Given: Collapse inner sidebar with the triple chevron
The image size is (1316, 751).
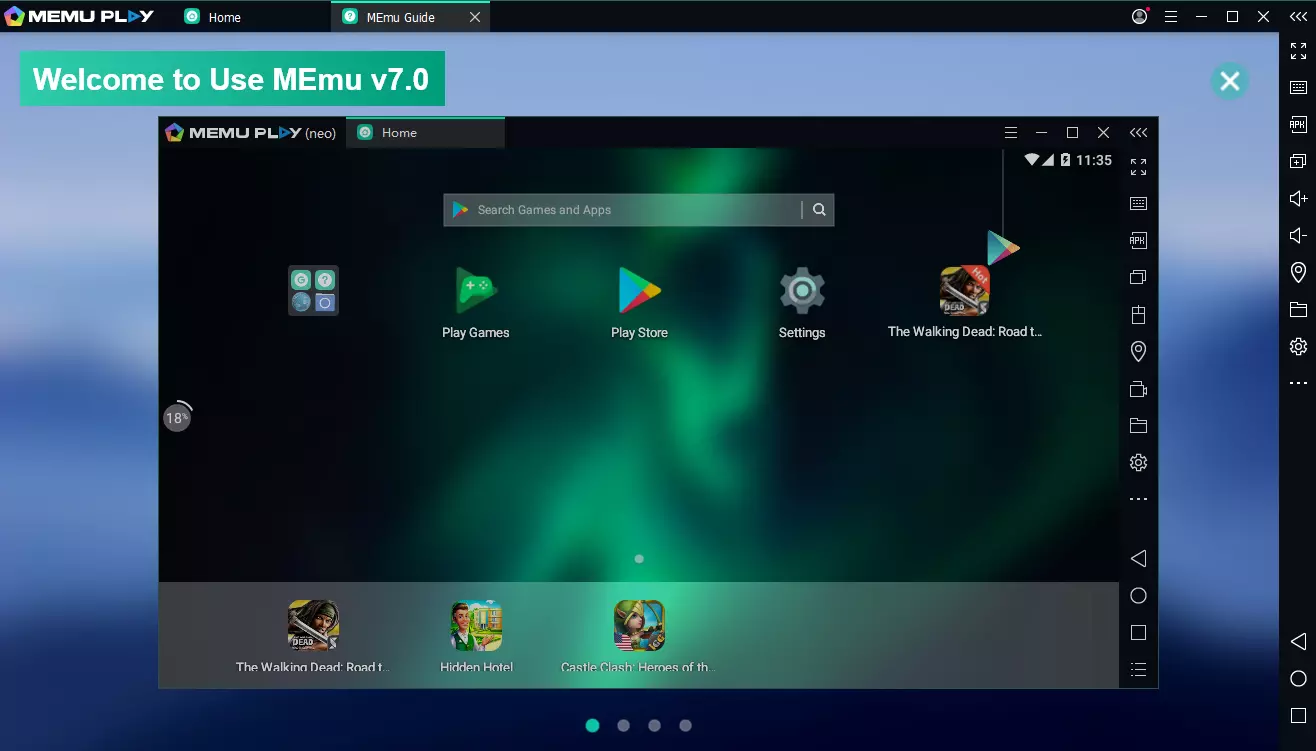Looking at the screenshot, I should tap(1138, 132).
